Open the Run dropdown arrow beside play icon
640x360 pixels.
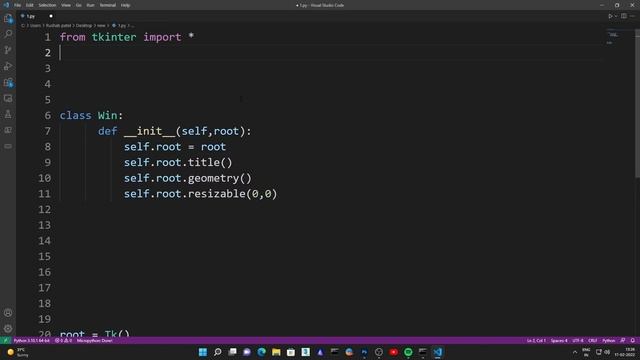pyautogui.click(x=616, y=16)
